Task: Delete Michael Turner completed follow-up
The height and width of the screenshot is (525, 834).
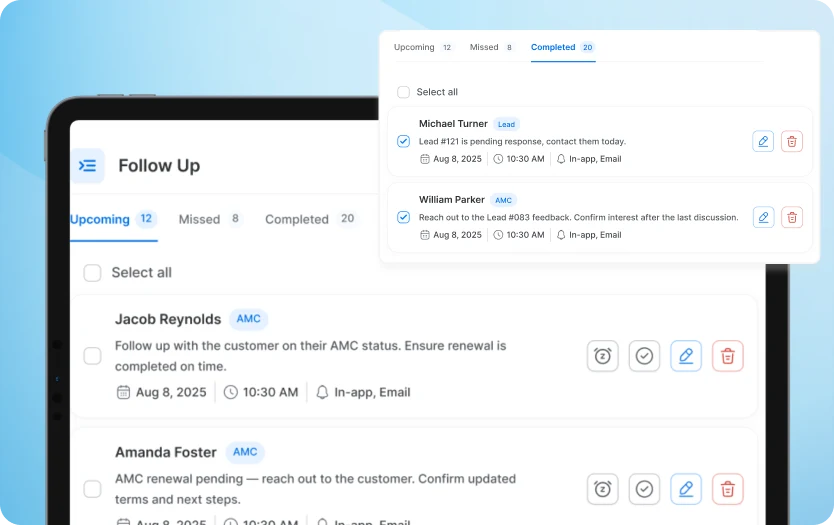Action: click(x=792, y=141)
